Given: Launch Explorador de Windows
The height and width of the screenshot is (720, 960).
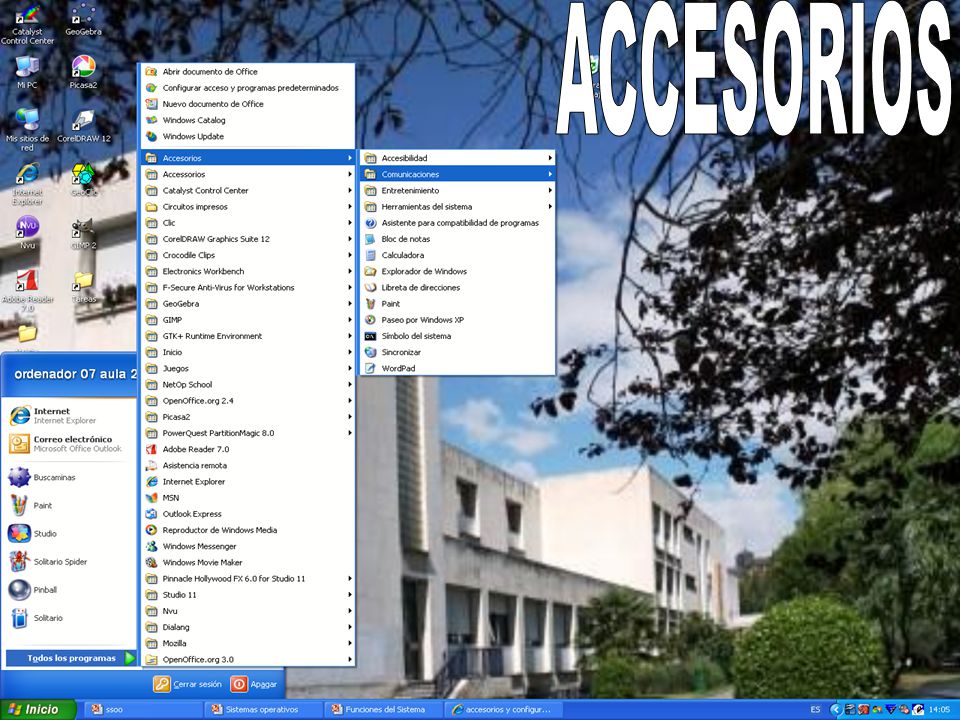Looking at the screenshot, I should (x=457, y=271).
